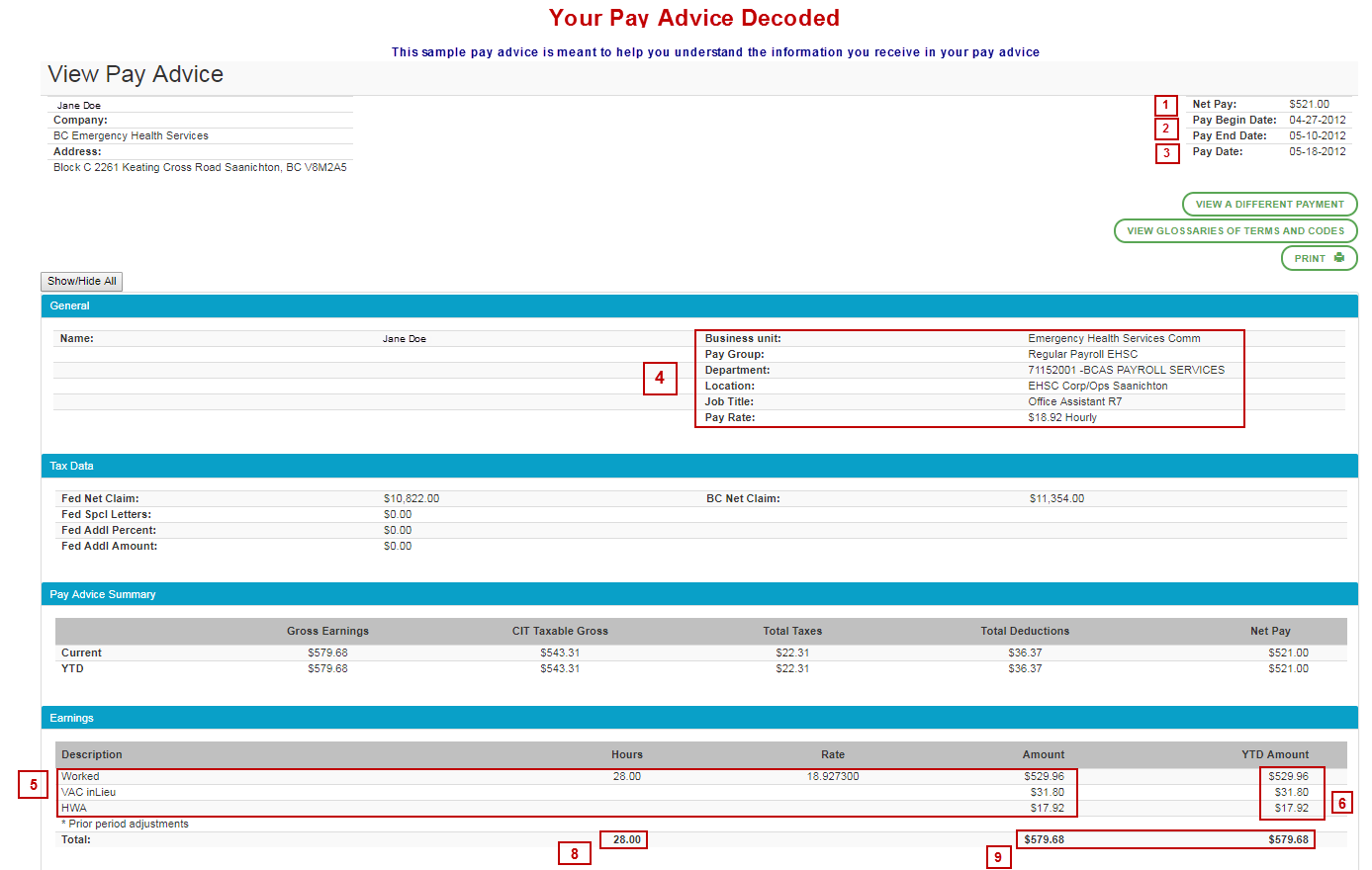The height and width of the screenshot is (870, 1372).
Task: Open View a Different Payment
Action: (x=1269, y=205)
